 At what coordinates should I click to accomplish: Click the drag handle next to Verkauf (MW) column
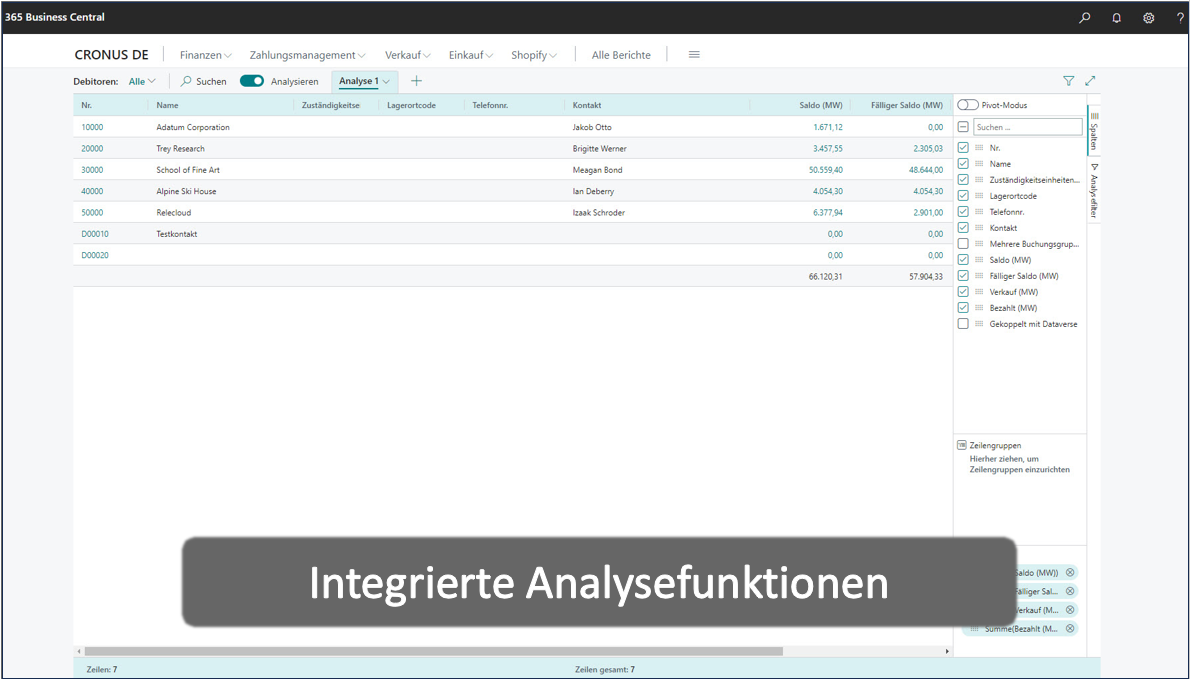point(979,292)
